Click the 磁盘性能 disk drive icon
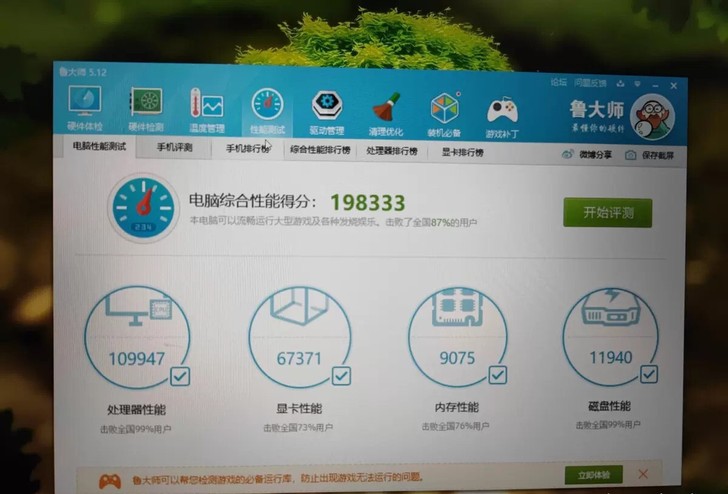This screenshot has height=494, width=728. [x=611, y=307]
